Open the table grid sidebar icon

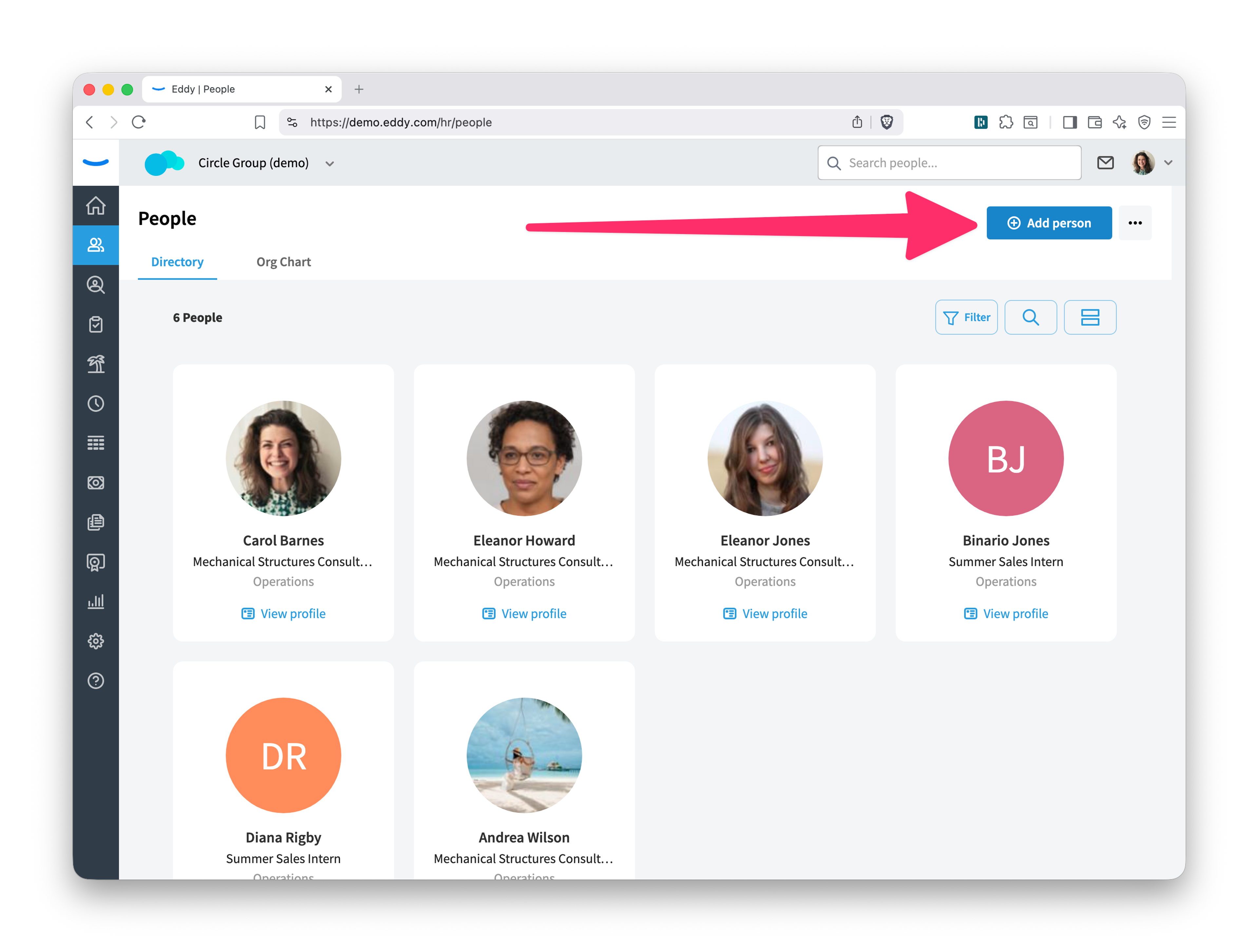coord(96,443)
